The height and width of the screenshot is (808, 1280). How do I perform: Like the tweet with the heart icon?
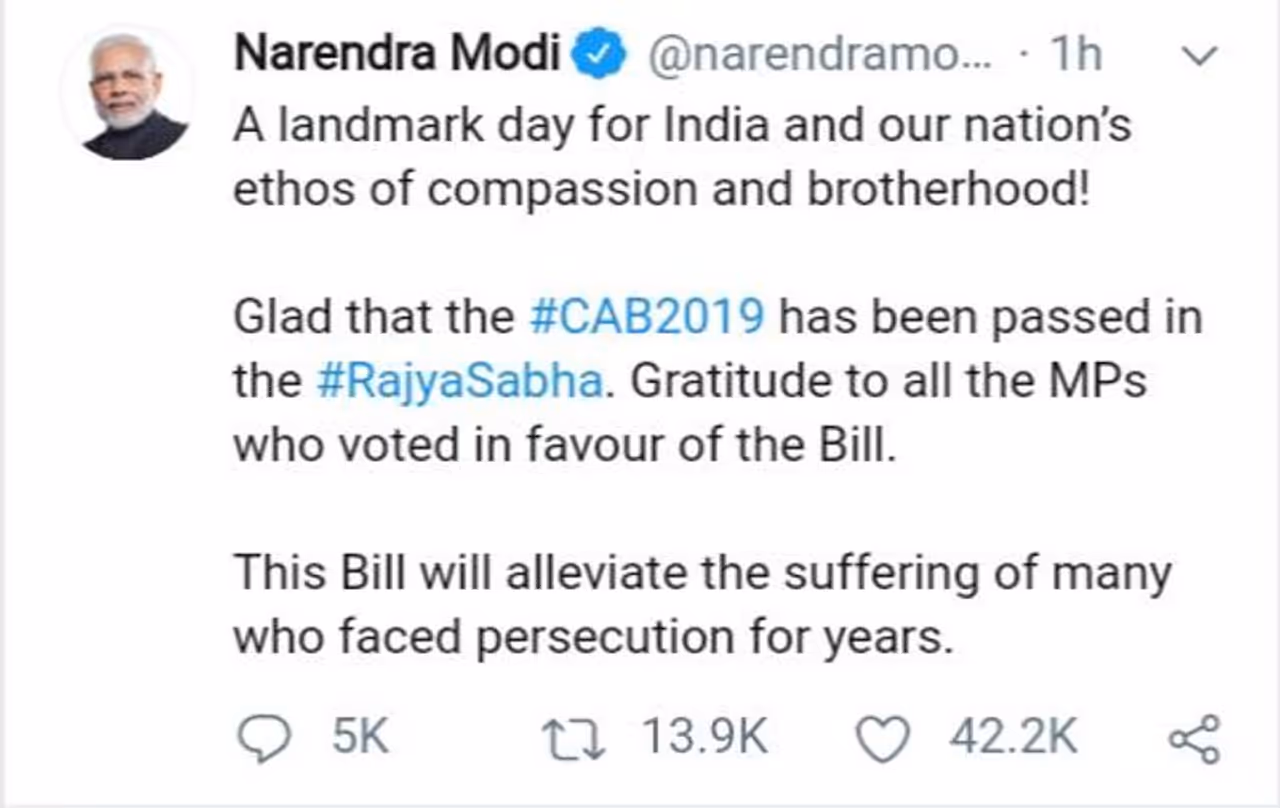[883, 741]
